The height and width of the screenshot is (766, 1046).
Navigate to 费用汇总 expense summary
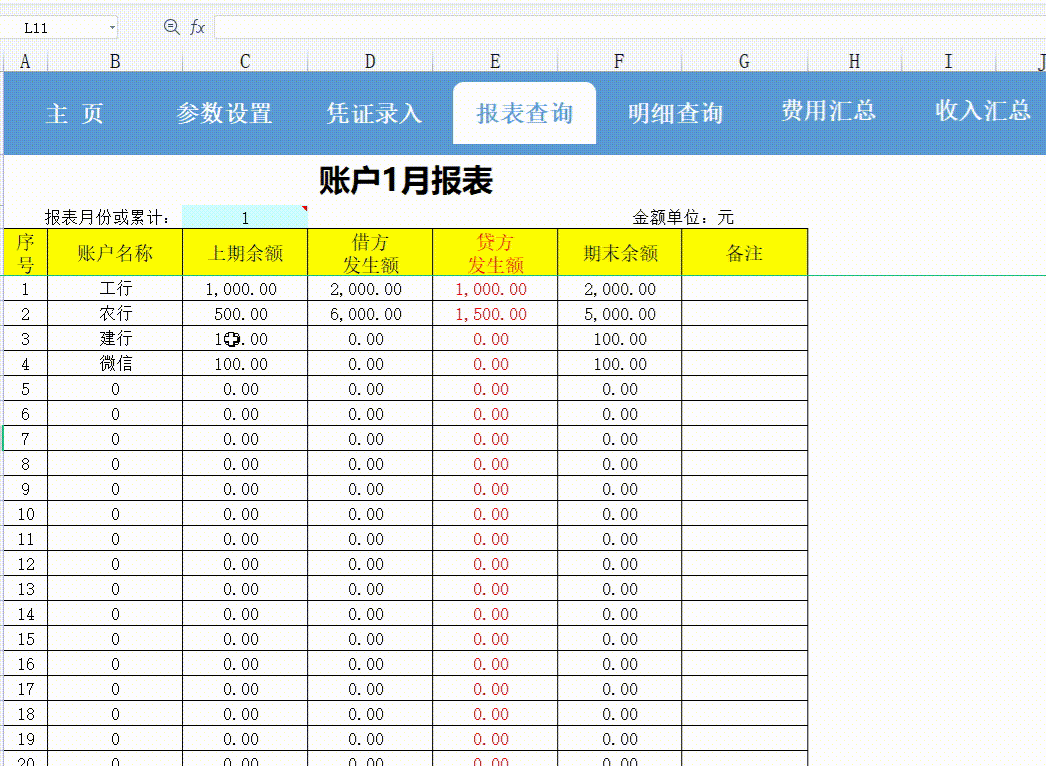point(826,113)
